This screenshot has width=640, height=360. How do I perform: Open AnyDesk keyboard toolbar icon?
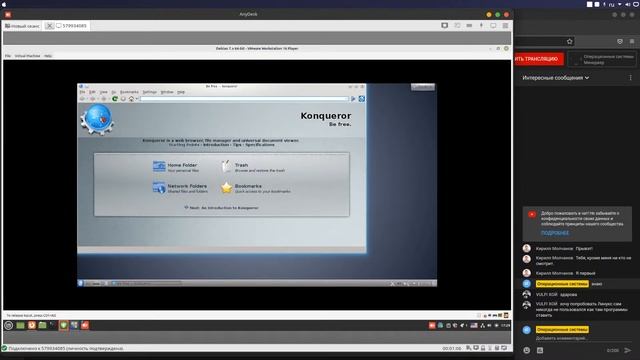pyautogui.click(x=469, y=25)
